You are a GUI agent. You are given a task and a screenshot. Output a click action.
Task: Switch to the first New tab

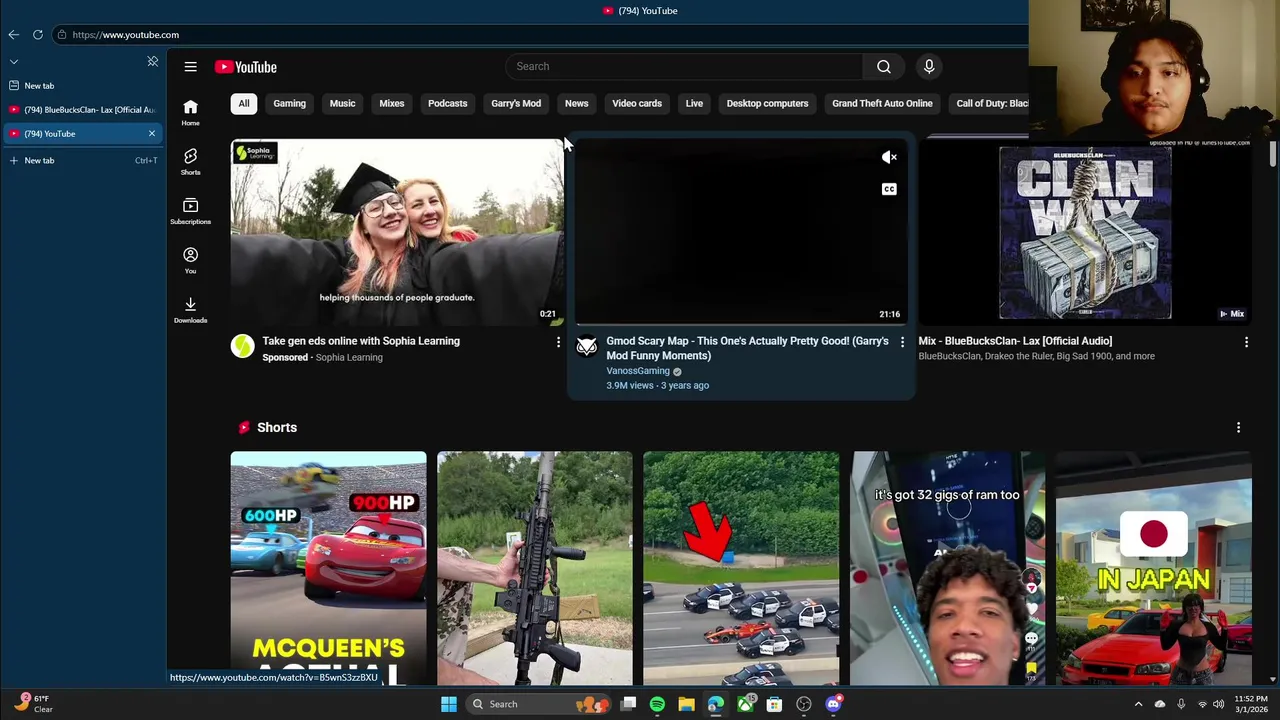click(x=83, y=86)
